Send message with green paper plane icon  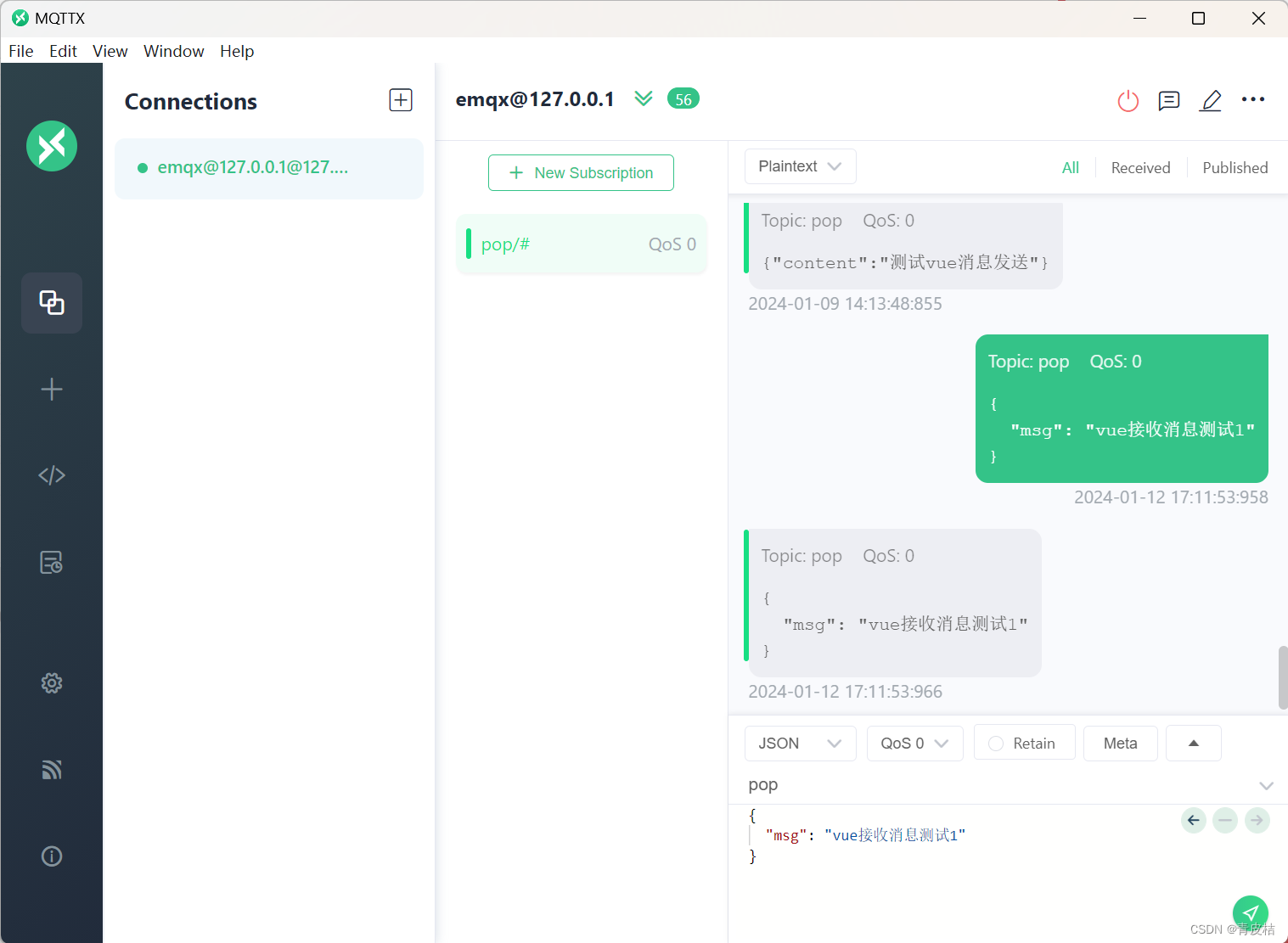coord(1251,913)
